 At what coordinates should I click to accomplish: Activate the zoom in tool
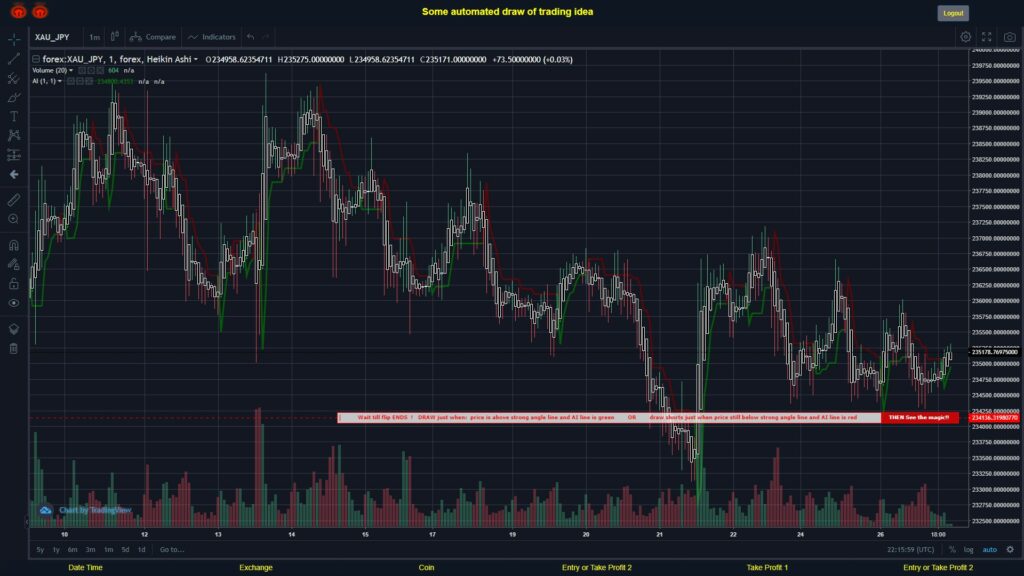coord(14,219)
